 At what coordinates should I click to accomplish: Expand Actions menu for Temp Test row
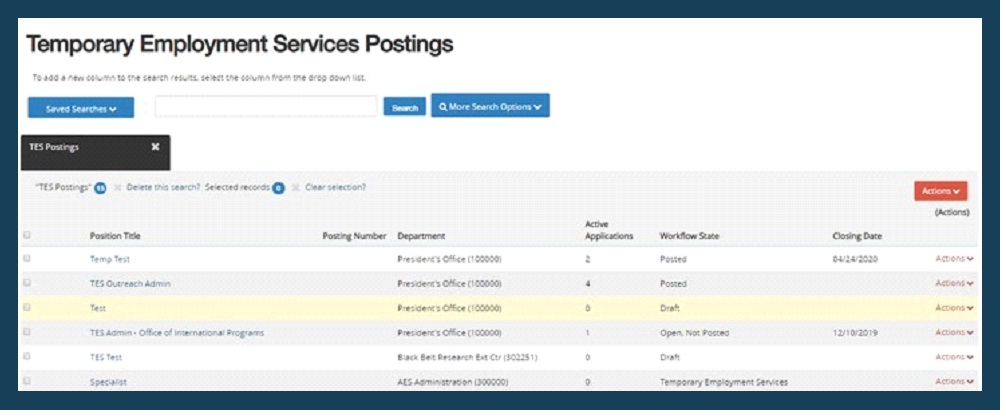[x=953, y=258]
